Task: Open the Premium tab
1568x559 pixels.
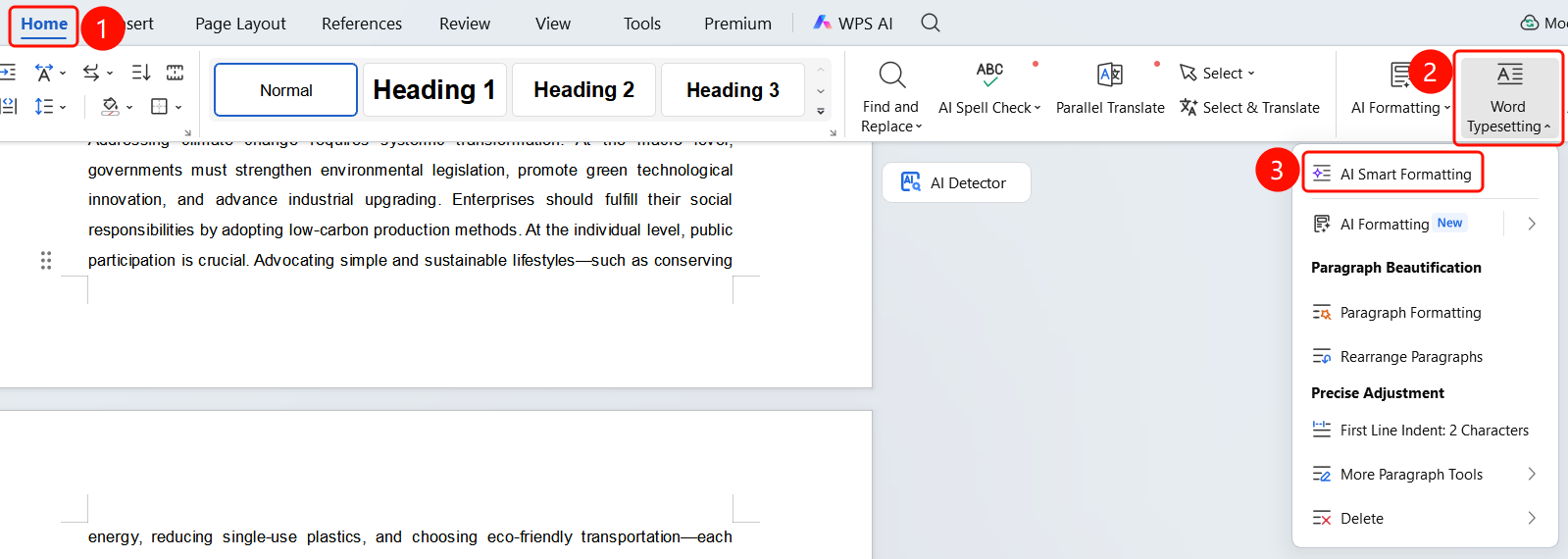Action: coord(737,24)
